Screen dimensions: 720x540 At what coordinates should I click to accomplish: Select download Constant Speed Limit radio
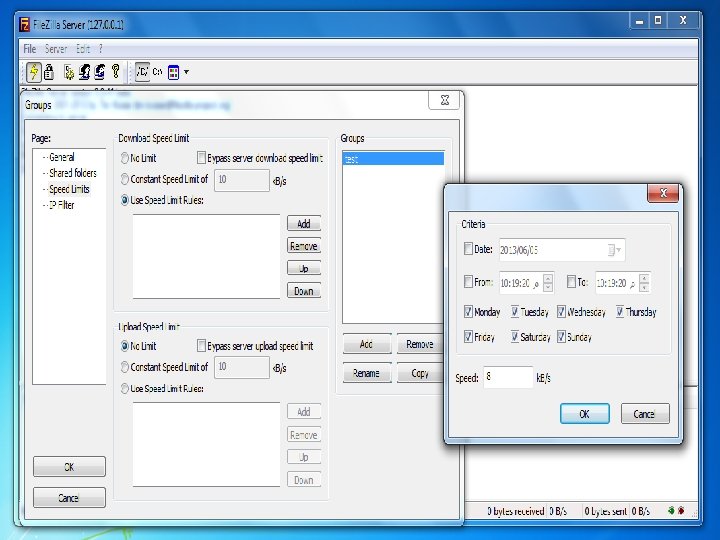tap(124, 179)
